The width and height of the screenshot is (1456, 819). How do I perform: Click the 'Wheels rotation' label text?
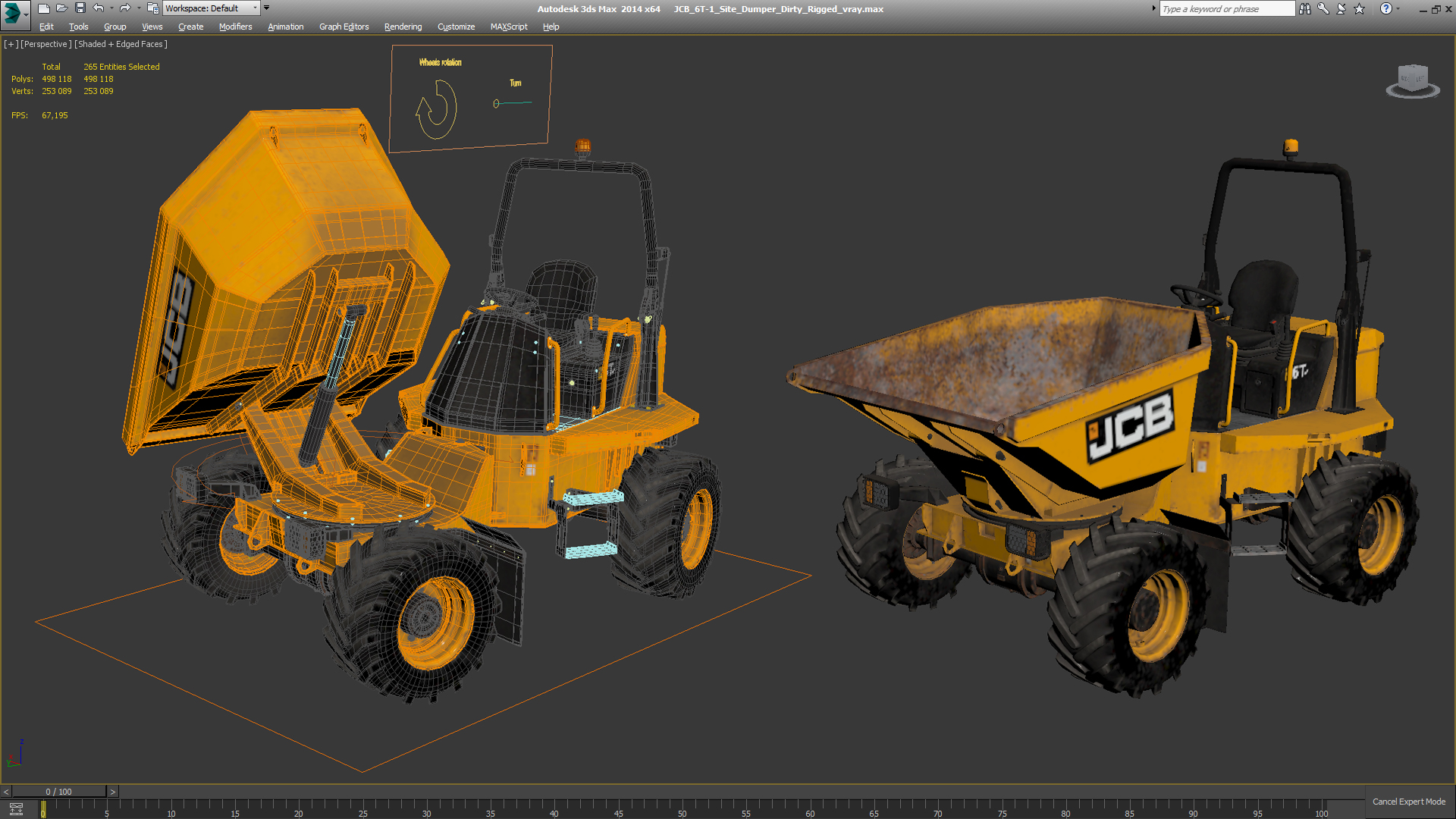440,62
